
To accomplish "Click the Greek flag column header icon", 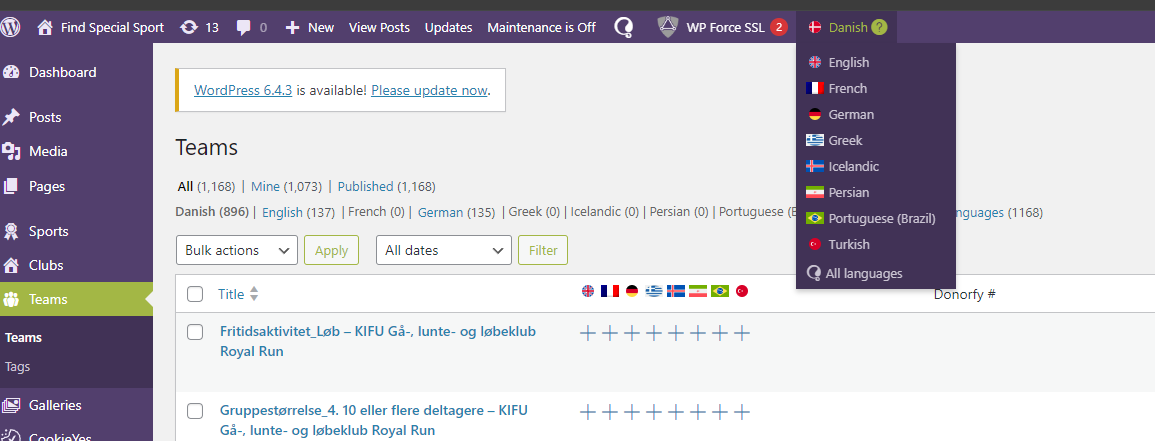I will pos(653,292).
